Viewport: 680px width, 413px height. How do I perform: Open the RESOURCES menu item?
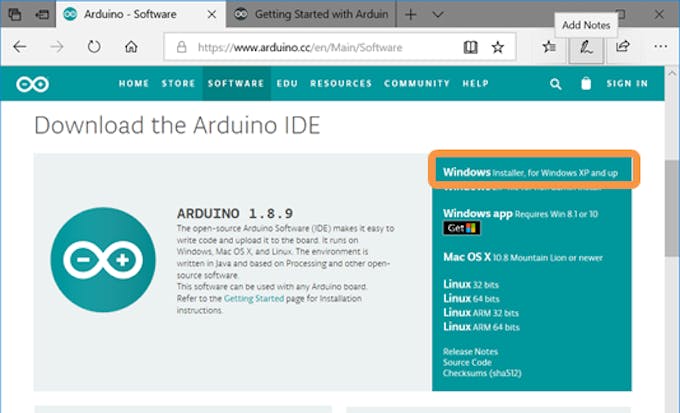coord(341,83)
